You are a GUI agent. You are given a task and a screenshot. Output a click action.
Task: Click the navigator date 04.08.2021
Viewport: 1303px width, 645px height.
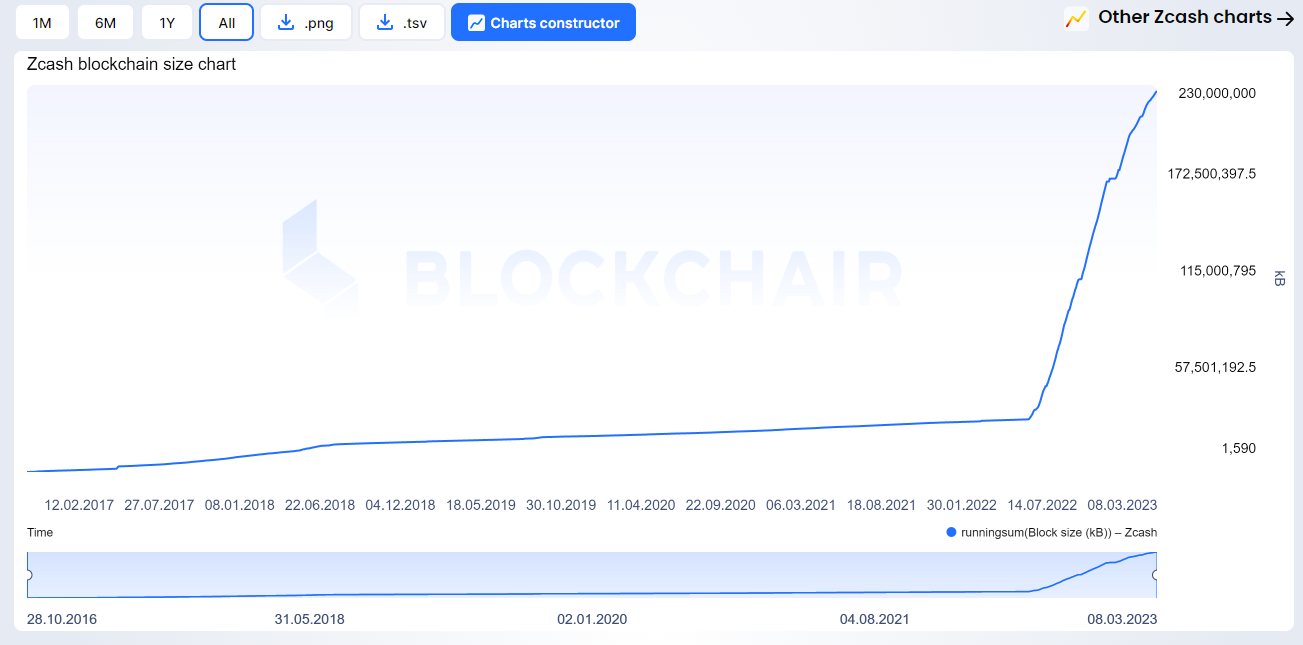pos(875,619)
